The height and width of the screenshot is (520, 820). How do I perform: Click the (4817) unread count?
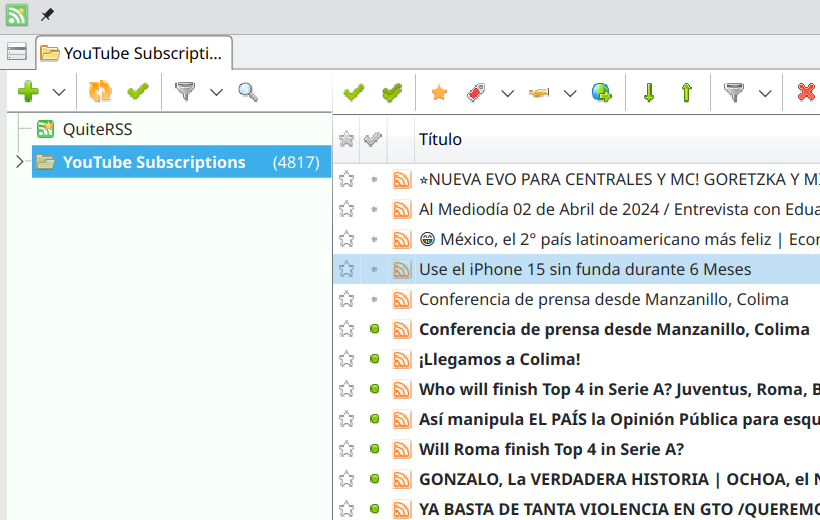(x=296, y=162)
